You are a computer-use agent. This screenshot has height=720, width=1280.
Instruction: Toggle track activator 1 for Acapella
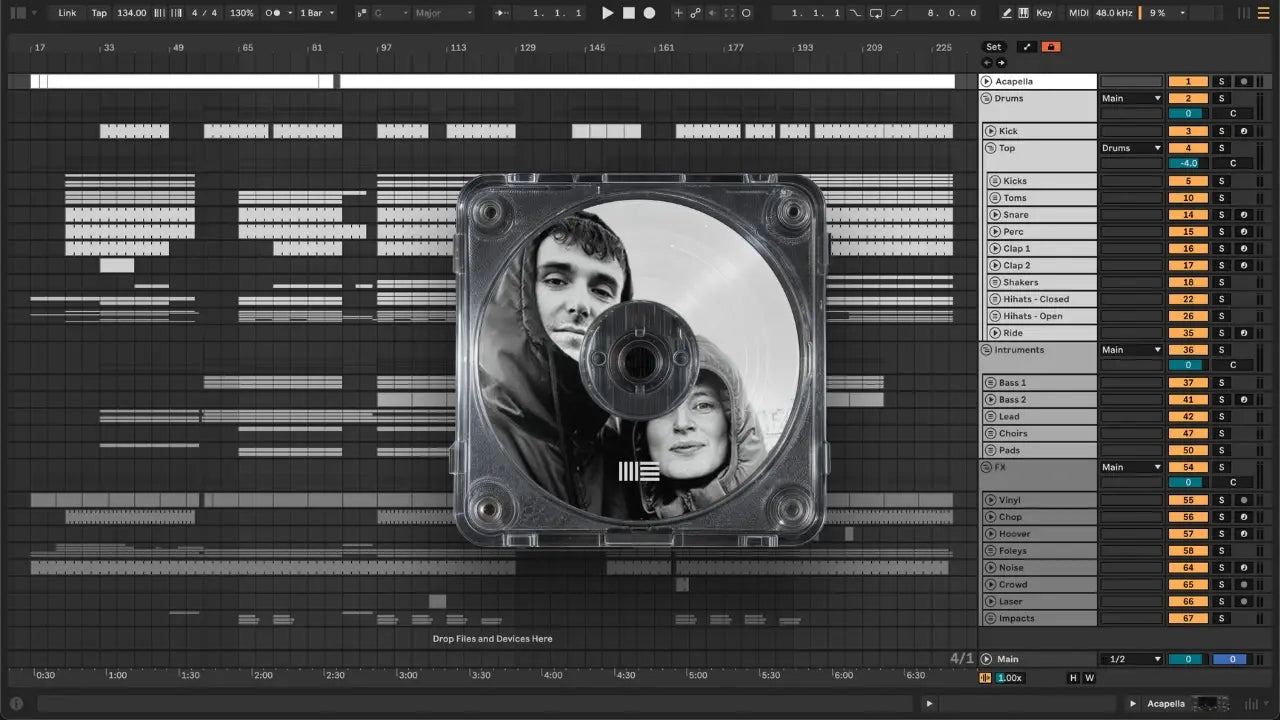pyautogui.click(x=1188, y=81)
